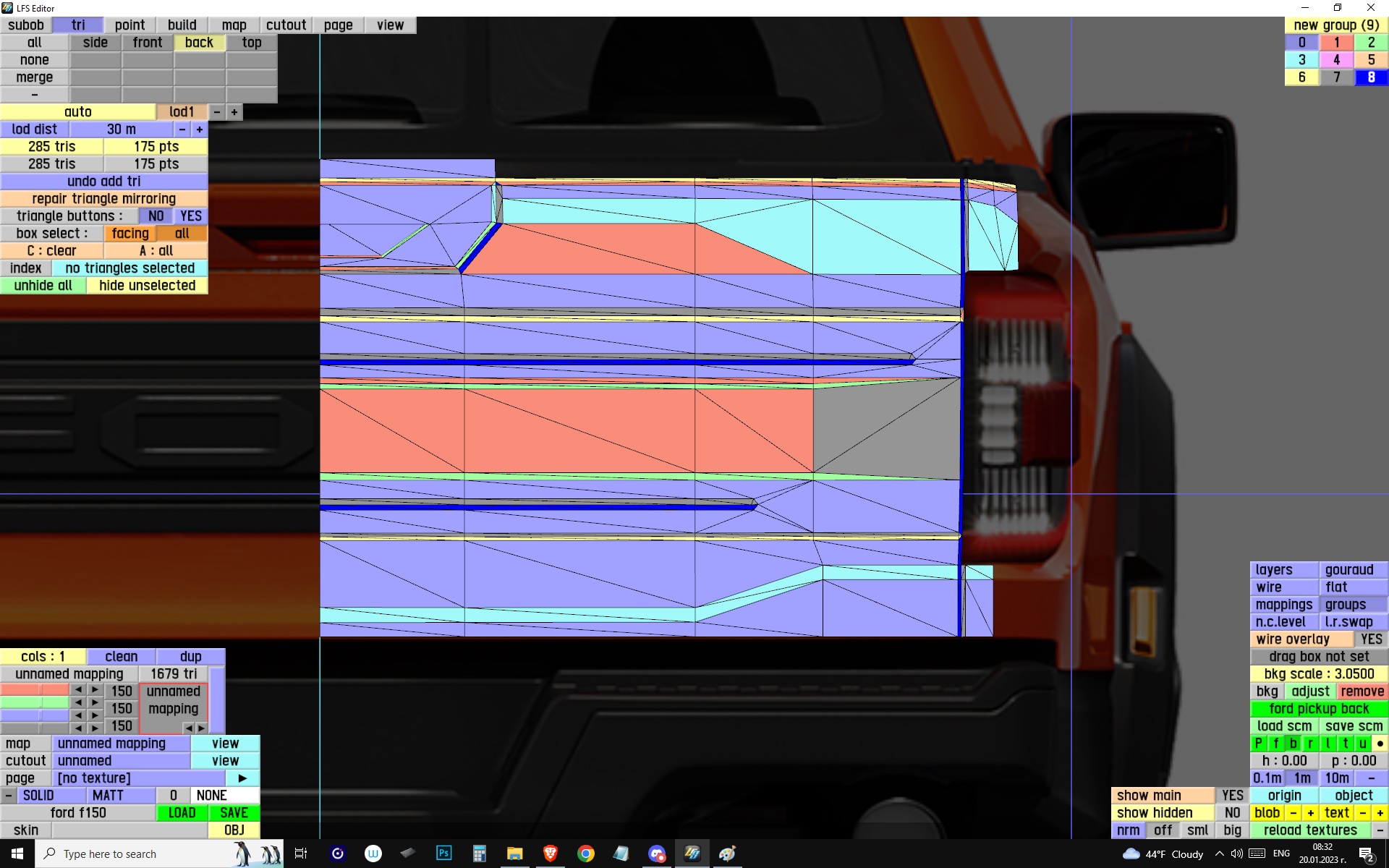Click the SAVE button
The height and width of the screenshot is (868, 1389).
click(x=234, y=813)
